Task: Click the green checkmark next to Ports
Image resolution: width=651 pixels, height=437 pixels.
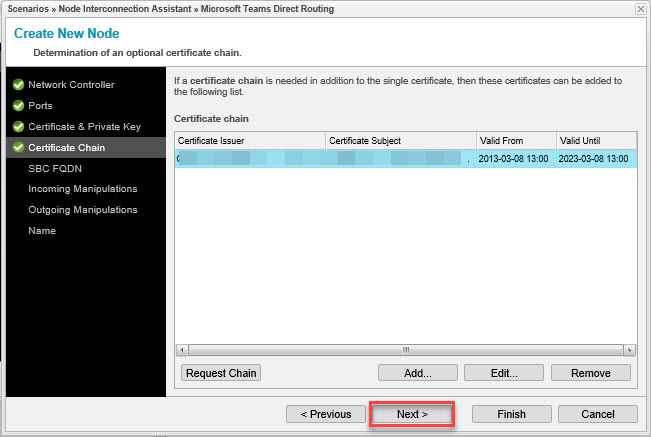Action: [18, 106]
